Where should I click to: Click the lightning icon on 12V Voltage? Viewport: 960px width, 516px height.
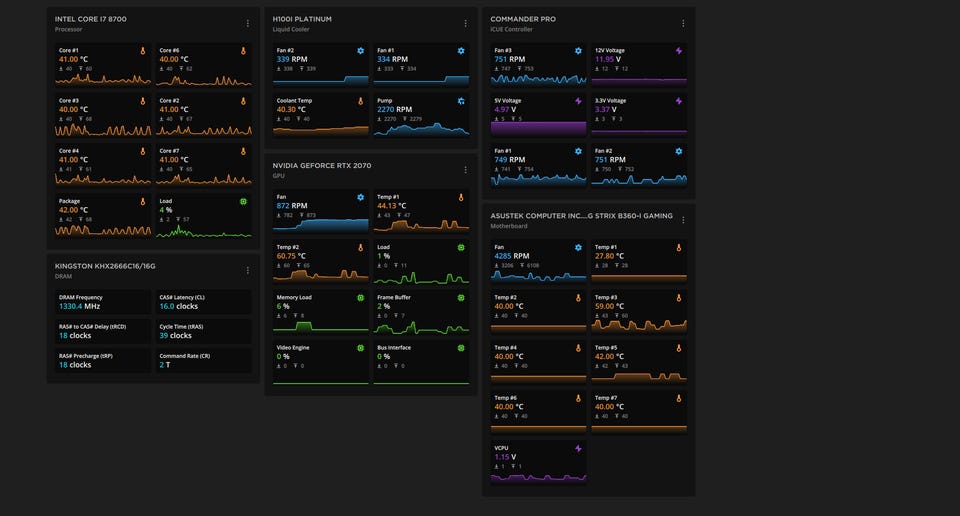pyautogui.click(x=678, y=51)
